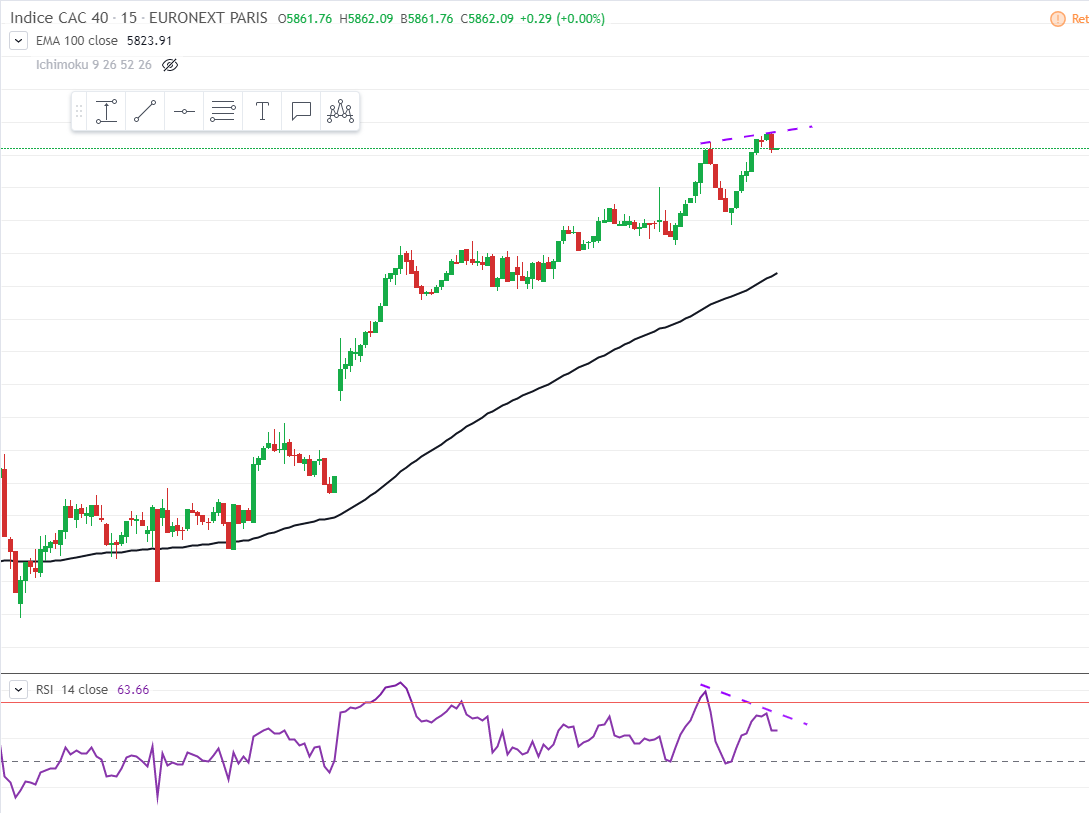This screenshot has width=1089, height=813.
Task: Select the Fibonacci retracement lines tool
Action: (x=223, y=111)
